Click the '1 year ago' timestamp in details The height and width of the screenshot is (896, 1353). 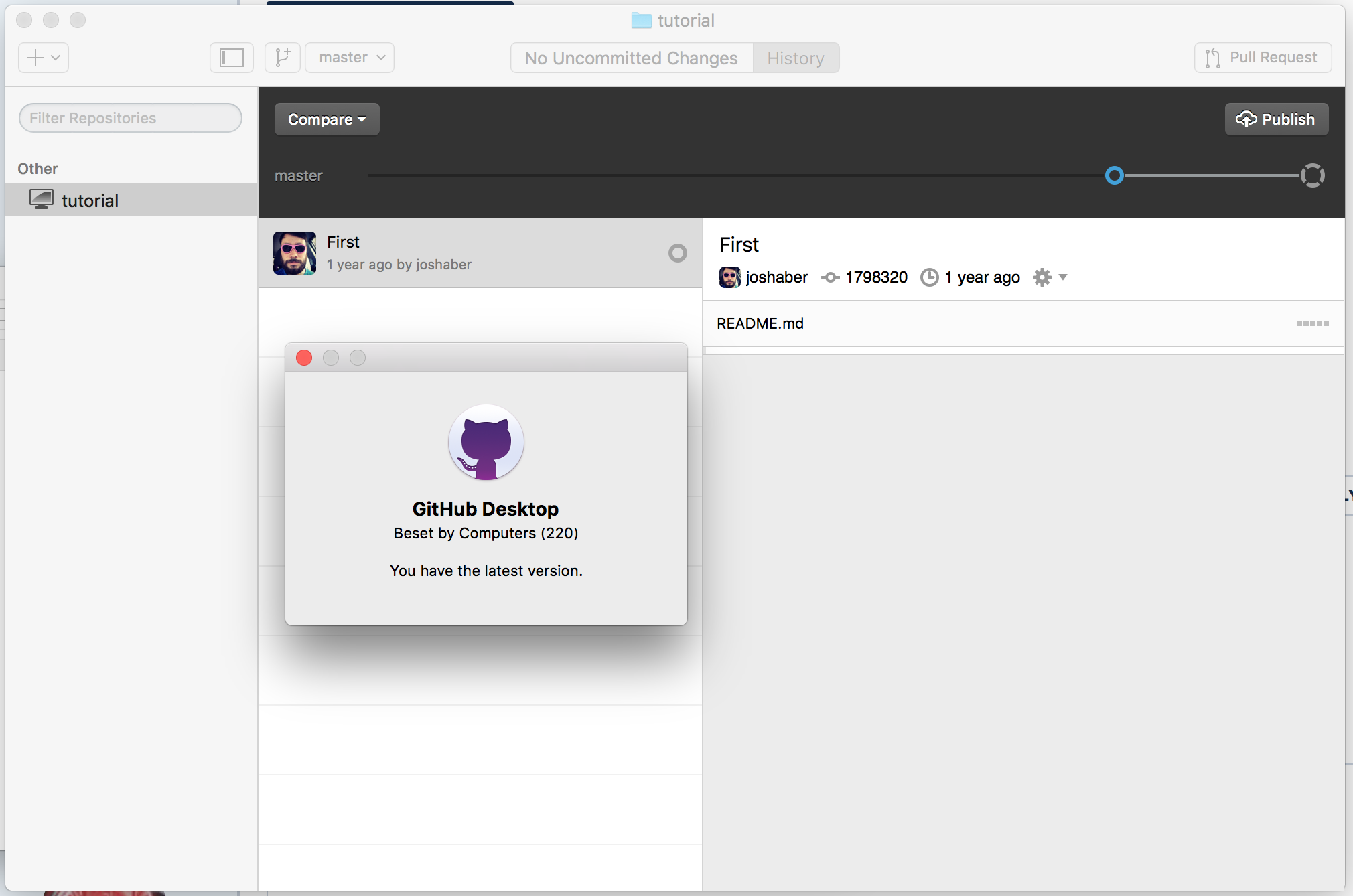point(983,277)
